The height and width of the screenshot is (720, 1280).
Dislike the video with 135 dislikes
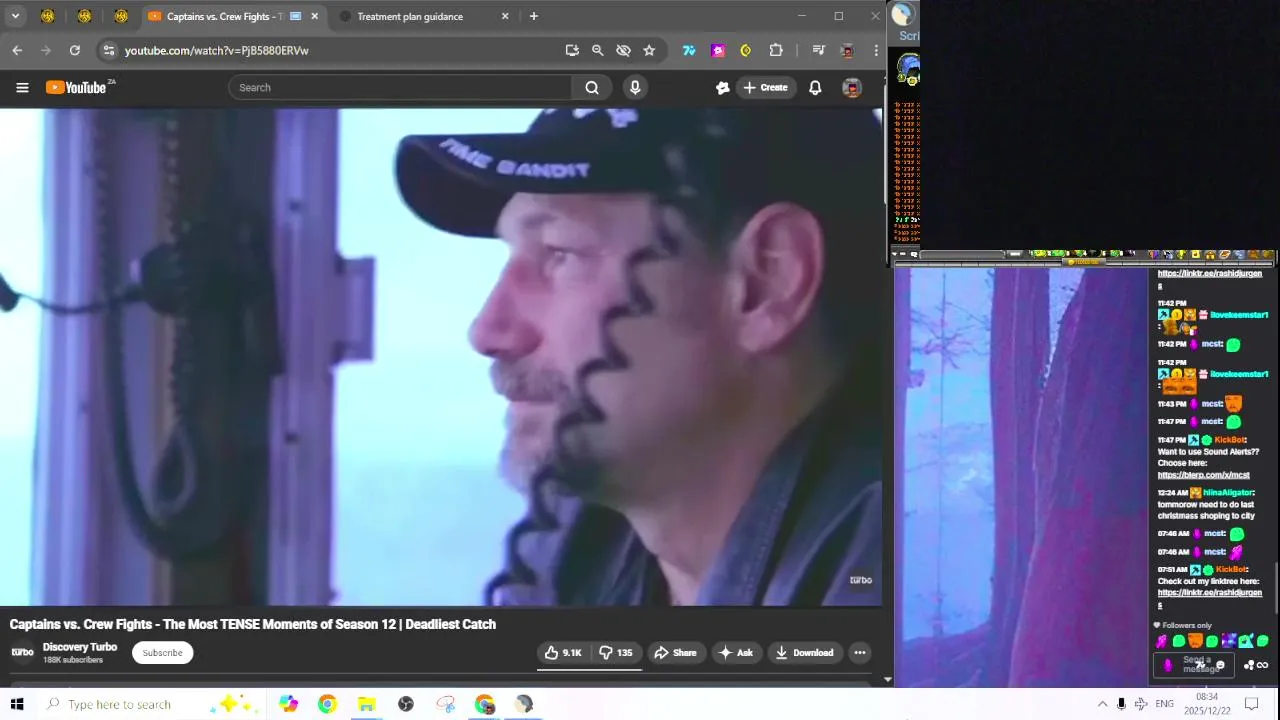616,653
